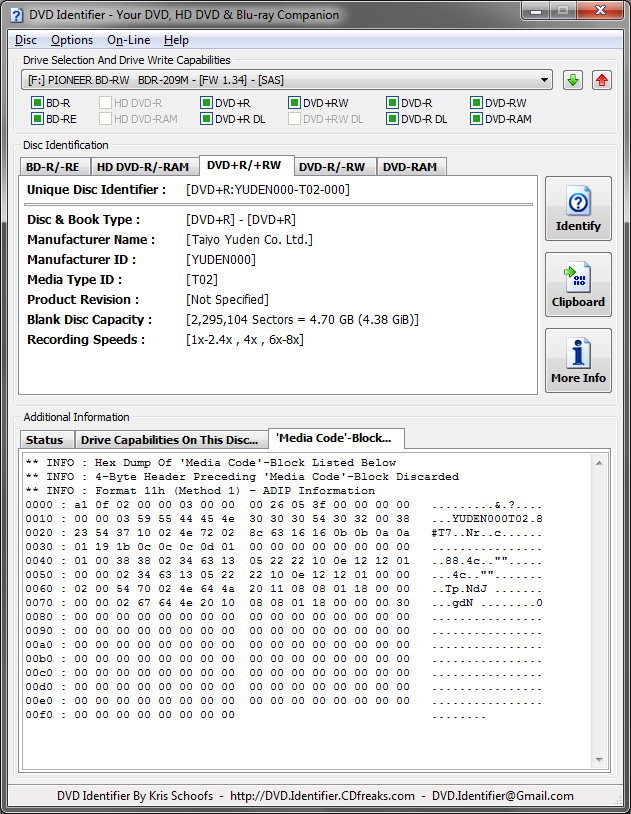Switch to the BD-R/-RE tab

pyautogui.click(x=53, y=167)
